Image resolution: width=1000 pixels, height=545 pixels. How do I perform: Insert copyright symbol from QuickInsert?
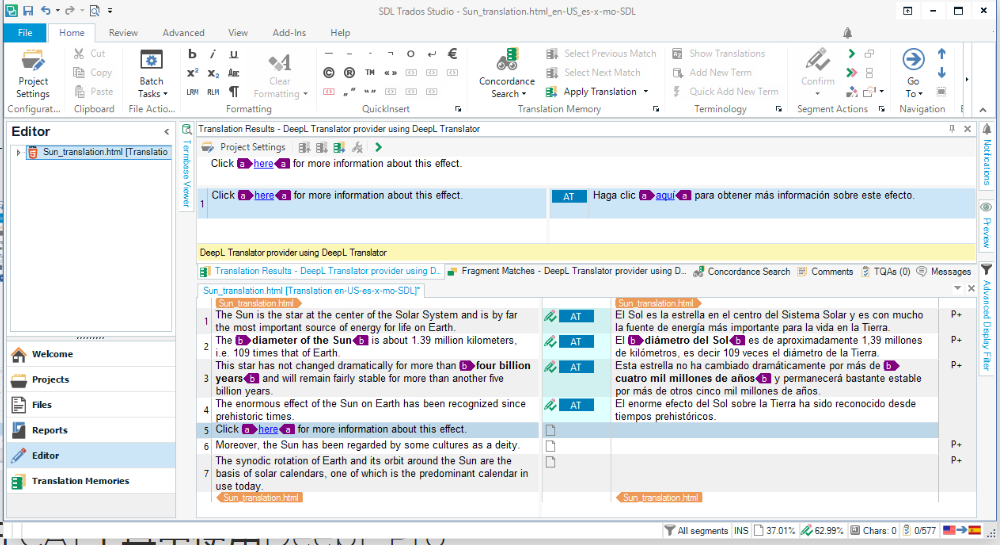[328, 73]
